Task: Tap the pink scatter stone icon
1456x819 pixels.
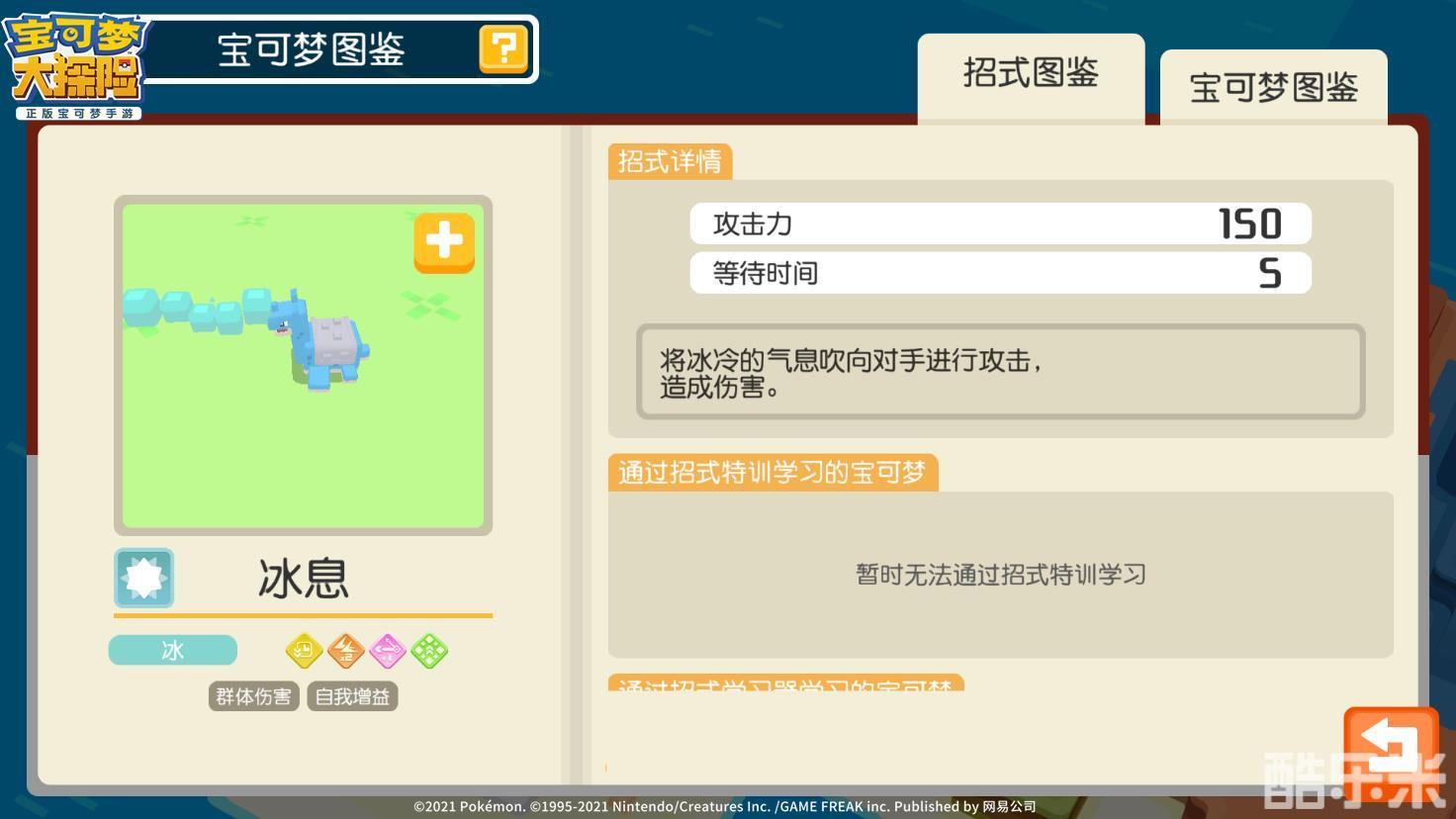Action: [x=388, y=651]
